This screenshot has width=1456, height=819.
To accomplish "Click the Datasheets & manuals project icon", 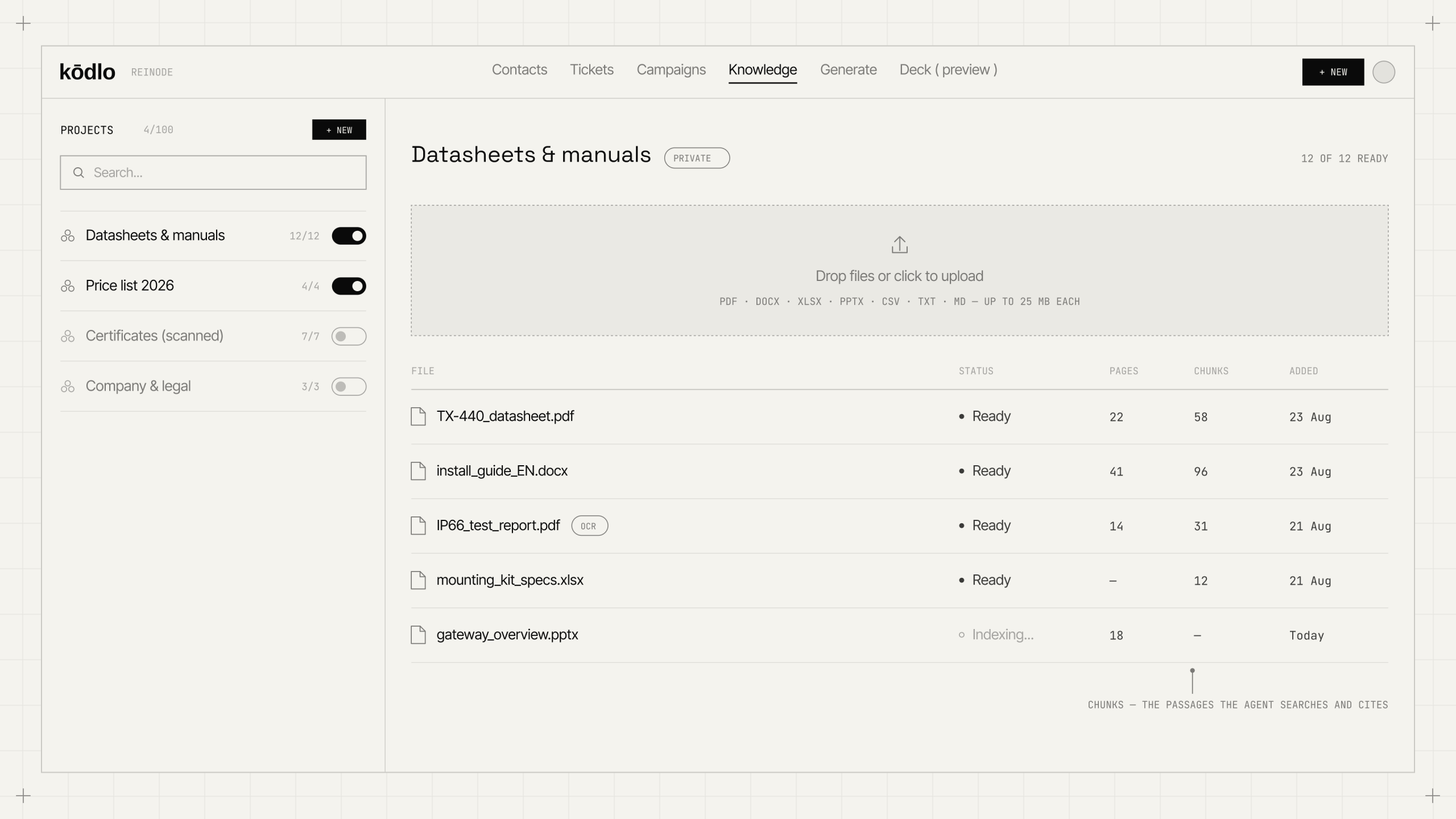I will coord(68,235).
